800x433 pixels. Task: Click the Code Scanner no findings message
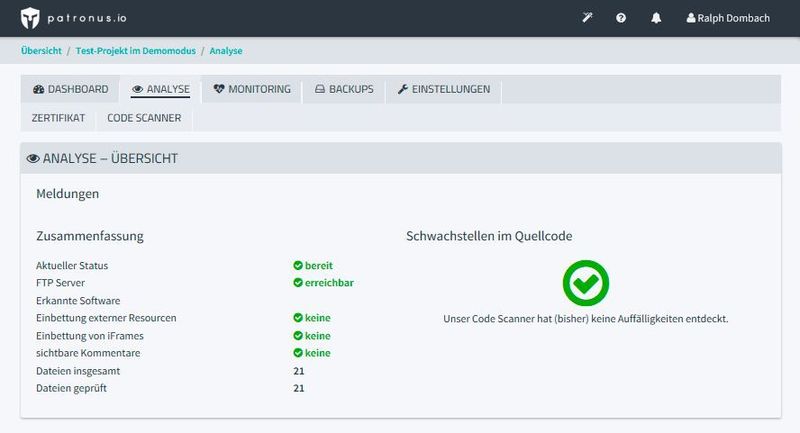(x=586, y=319)
